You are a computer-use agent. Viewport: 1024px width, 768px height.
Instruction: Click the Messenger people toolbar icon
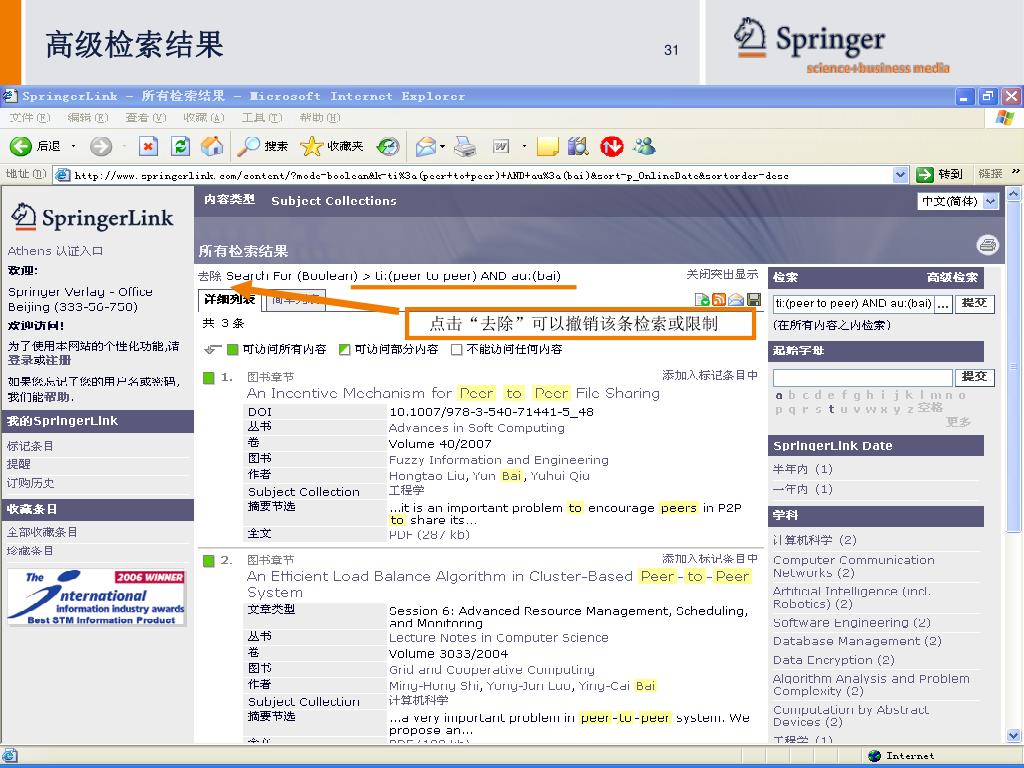click(x=644, y=146)
